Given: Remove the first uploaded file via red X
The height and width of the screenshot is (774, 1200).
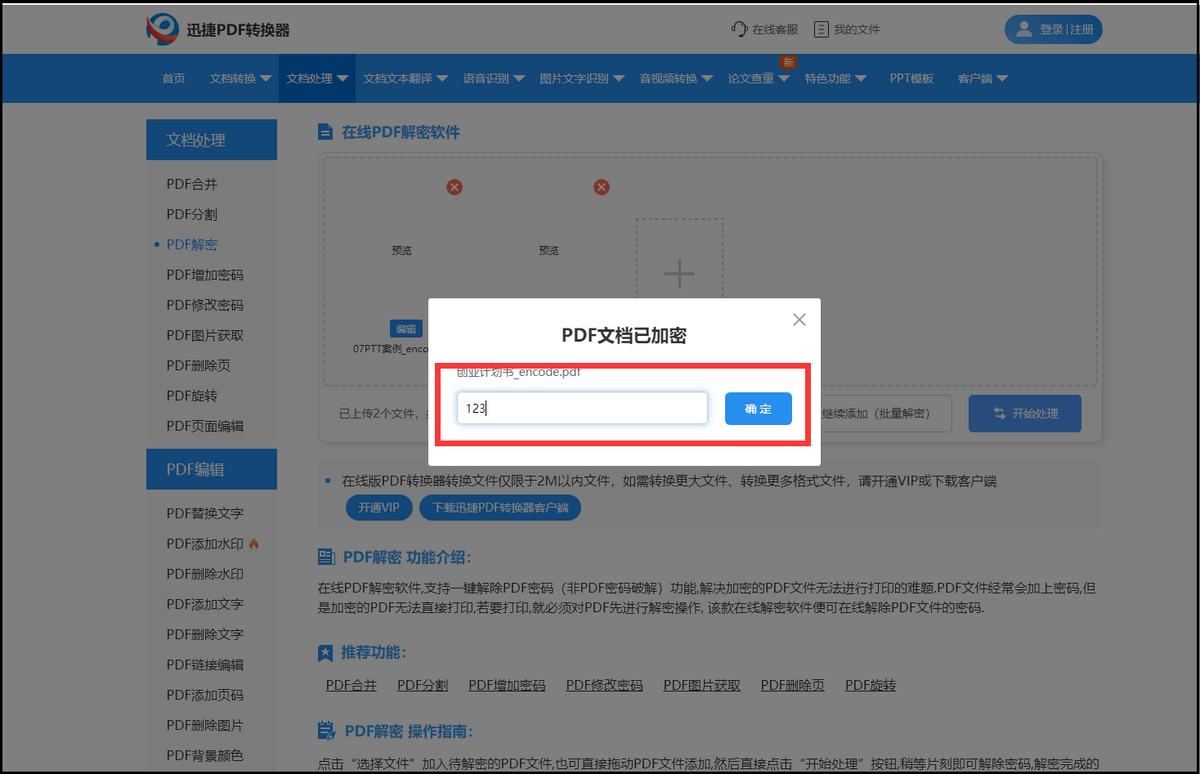Looking at the screenshot, I should pos(455,186).
